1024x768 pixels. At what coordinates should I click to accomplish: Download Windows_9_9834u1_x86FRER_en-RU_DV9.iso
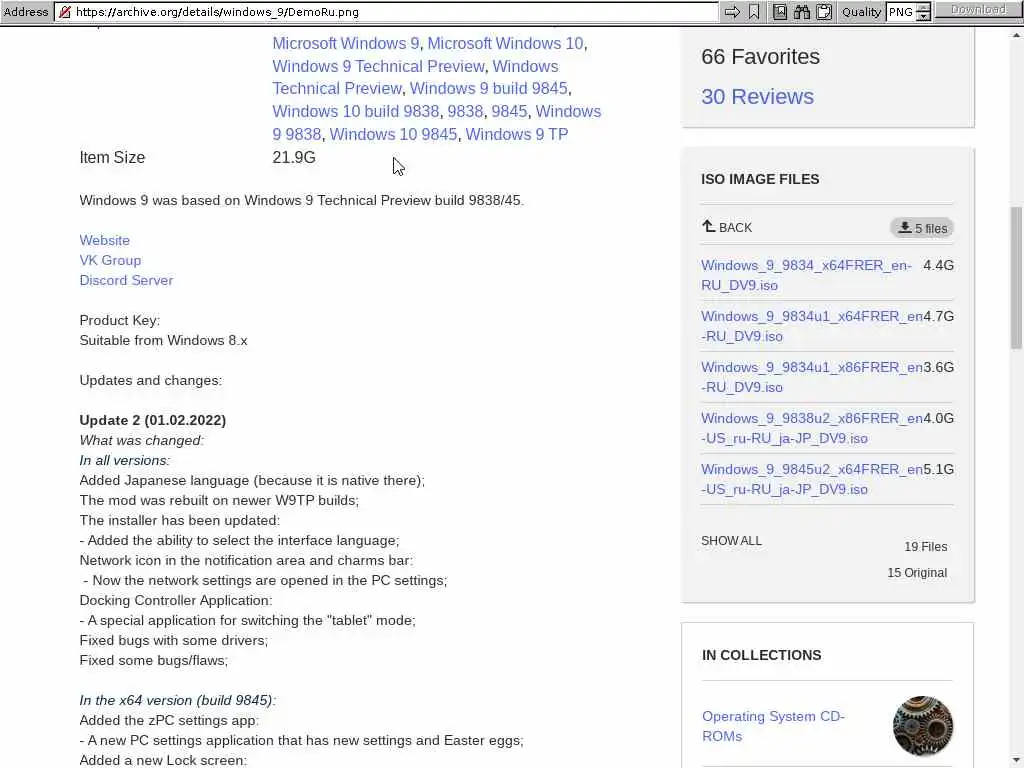click(x=812, y=377)
